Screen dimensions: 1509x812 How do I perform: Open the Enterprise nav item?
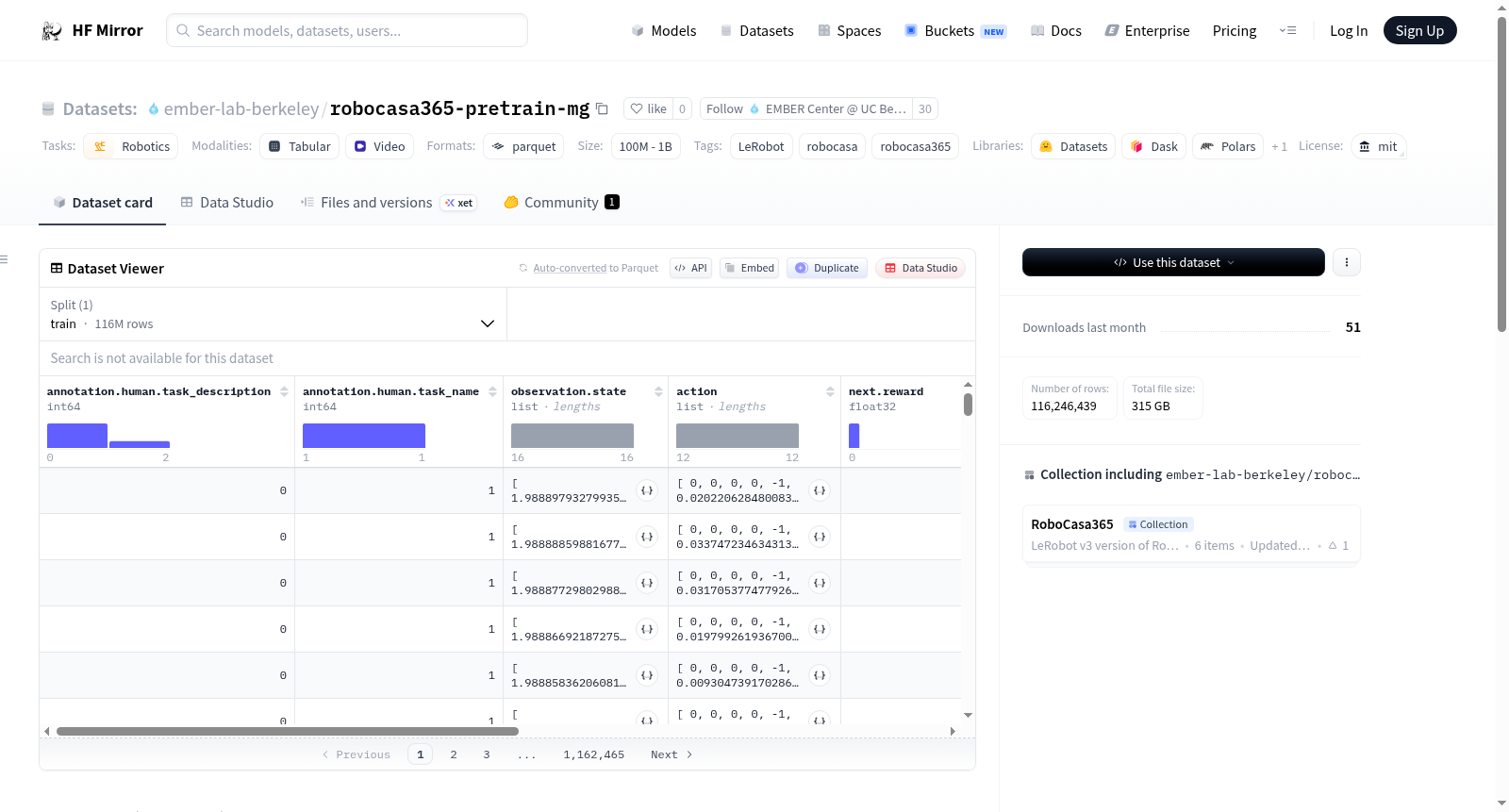[1148, 31]
